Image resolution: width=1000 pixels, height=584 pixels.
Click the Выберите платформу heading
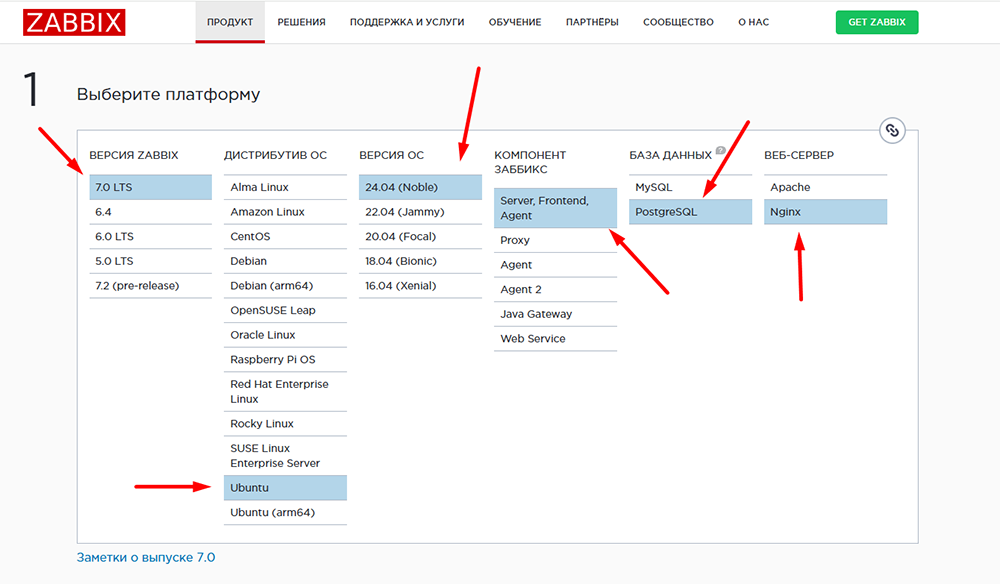coord(168,94)
